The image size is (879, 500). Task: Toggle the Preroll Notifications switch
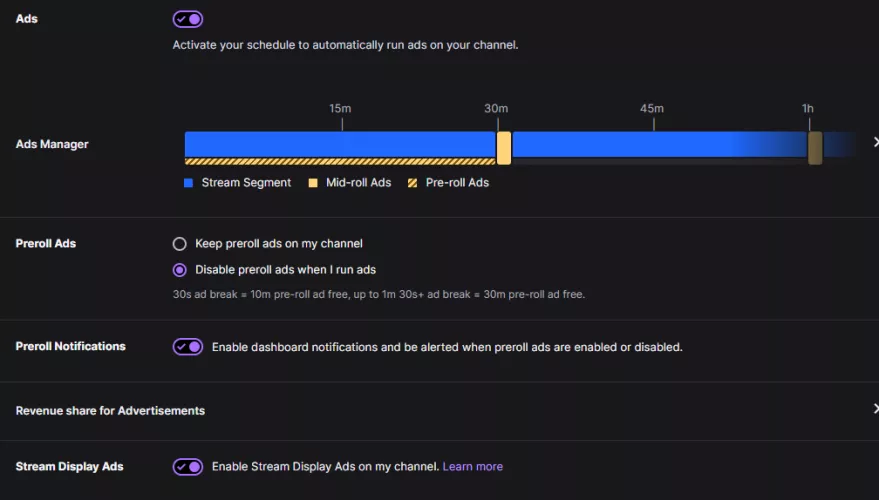point(188,347)
